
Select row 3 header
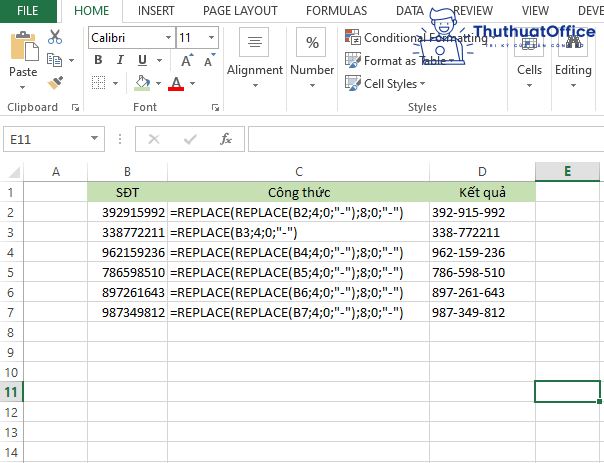[x=11, y=232]
